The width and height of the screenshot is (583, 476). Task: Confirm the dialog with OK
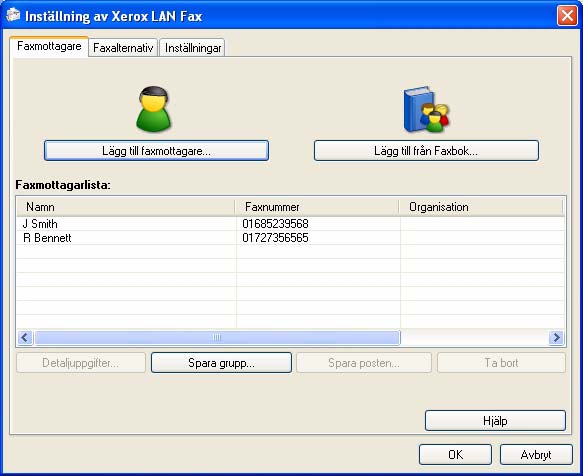[x=455, y=454]
